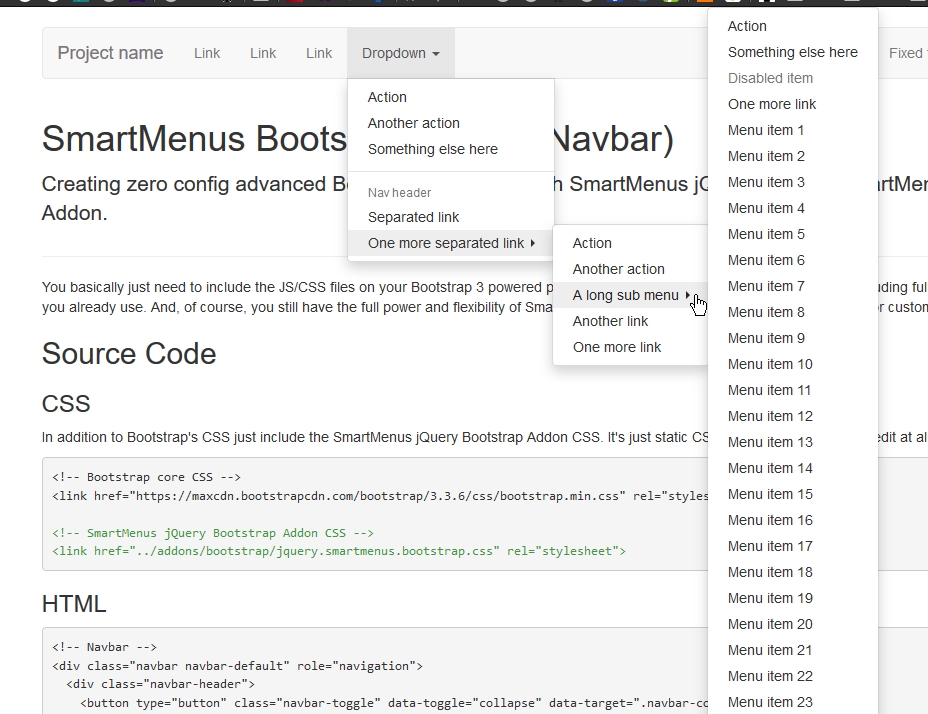This screenshot has width=928, height=714.
Task: Choose "Something else here" under Dropdown
Action: (x=432, y=149)
